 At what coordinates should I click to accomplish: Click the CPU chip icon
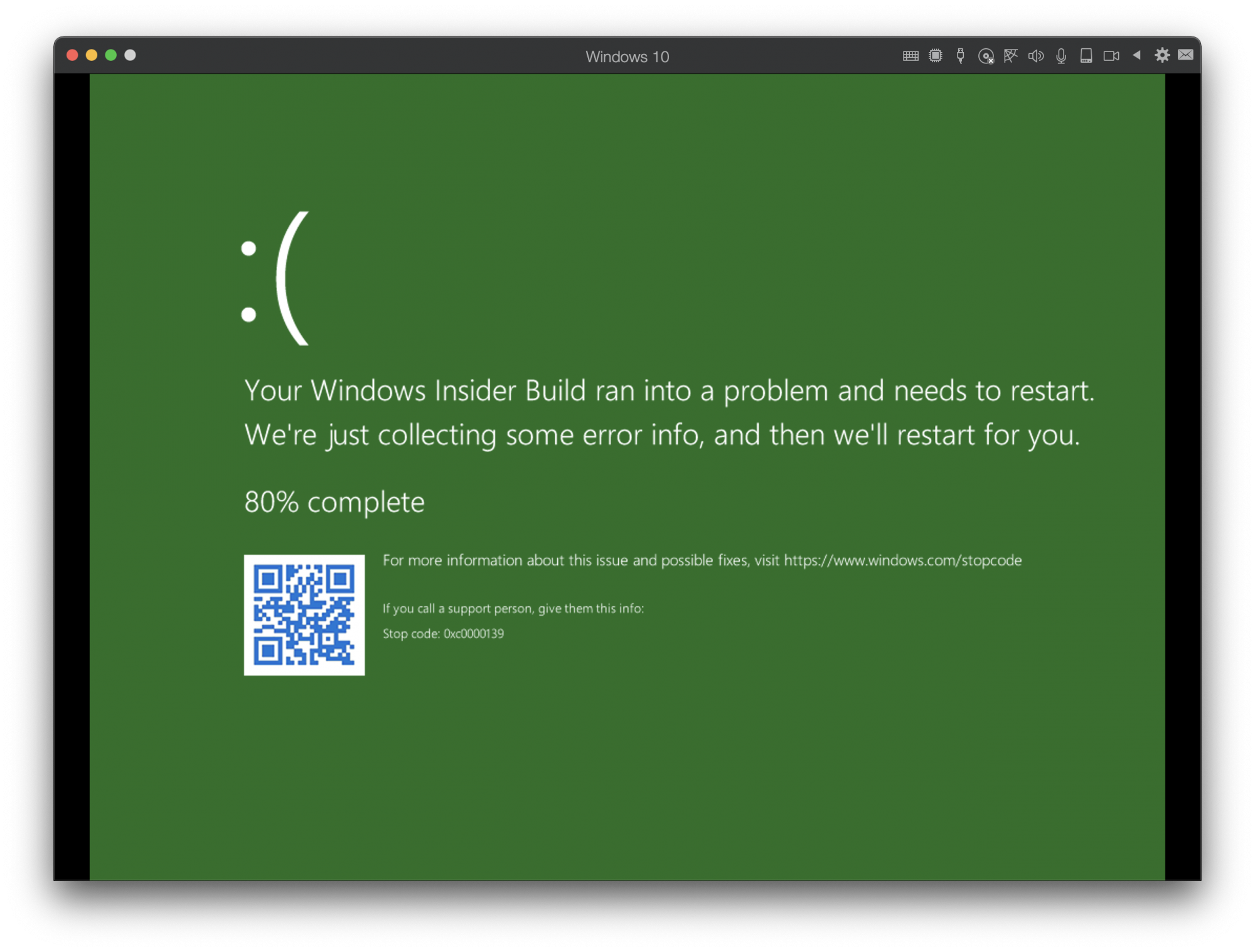936,56
